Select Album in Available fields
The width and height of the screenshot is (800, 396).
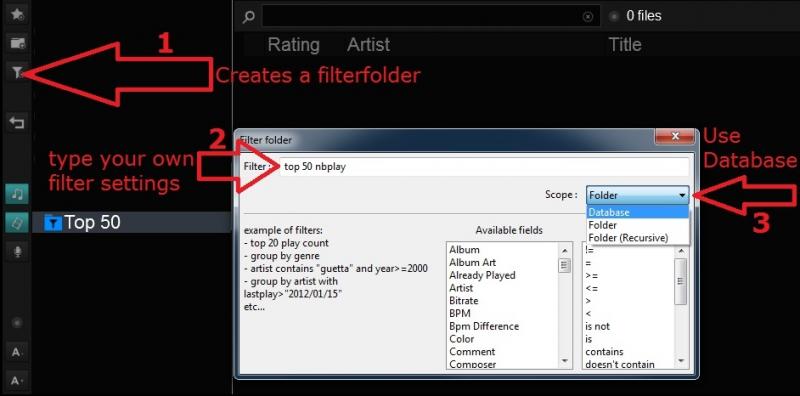pyautogui.click(x=464, y=250)
